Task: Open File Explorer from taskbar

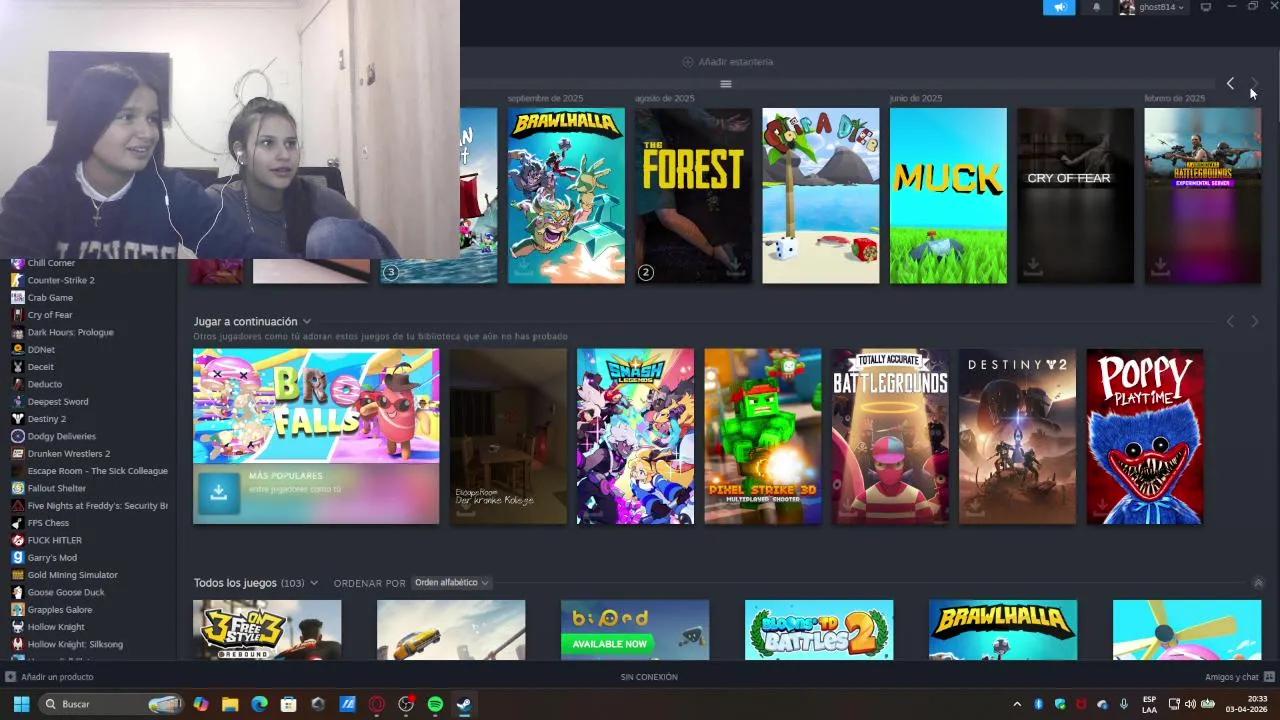Action: tap(230, 704)
